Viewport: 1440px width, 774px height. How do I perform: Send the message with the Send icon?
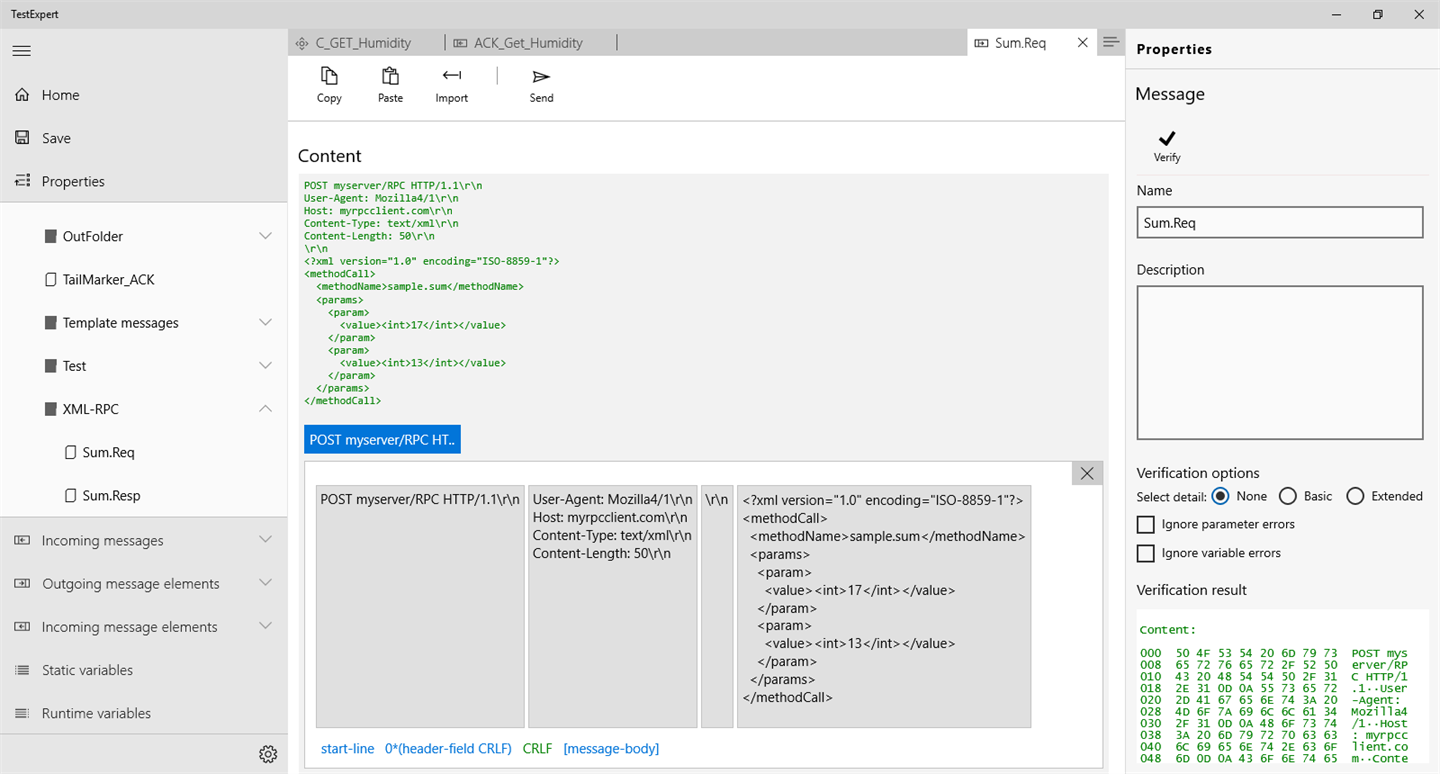[541, 77]
